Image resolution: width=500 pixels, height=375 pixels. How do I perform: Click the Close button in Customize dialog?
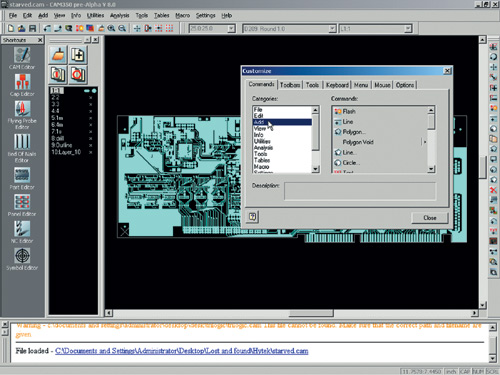430,218
